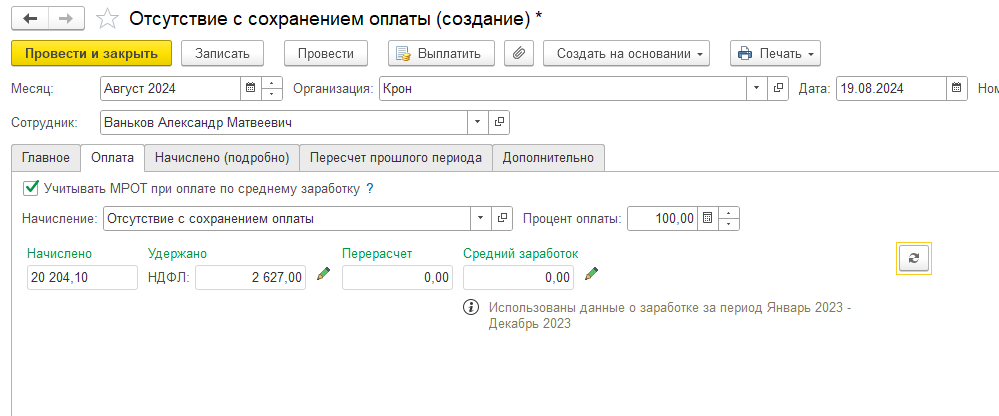999x416 pixels.
Task: Go back with the left arrow
Action: click(30, 19)
